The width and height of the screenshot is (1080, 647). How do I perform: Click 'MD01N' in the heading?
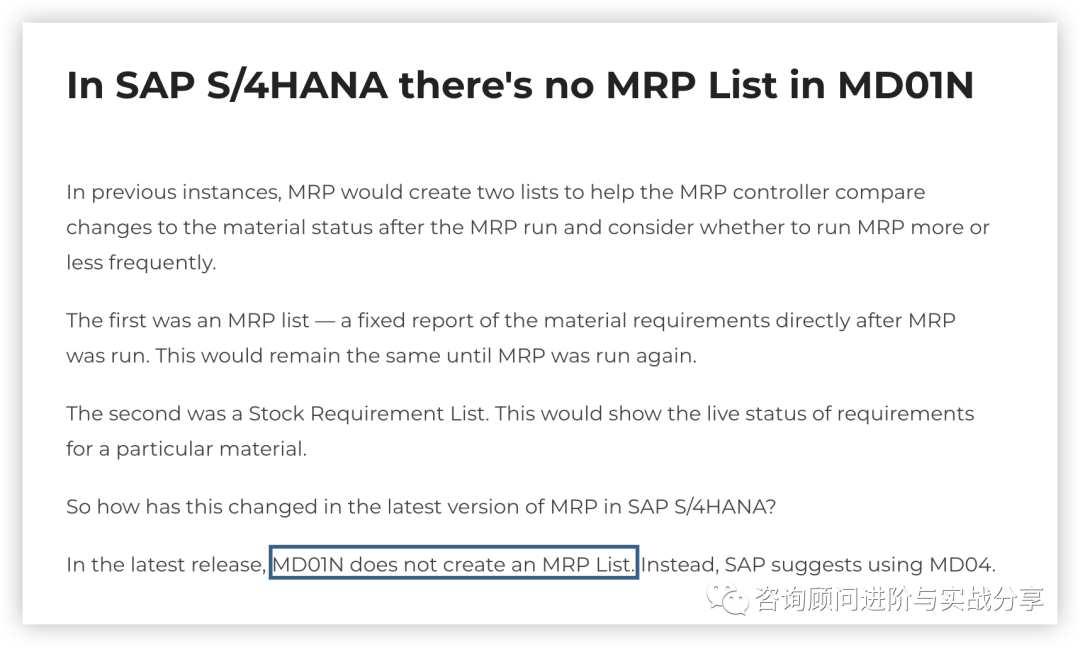906,85
